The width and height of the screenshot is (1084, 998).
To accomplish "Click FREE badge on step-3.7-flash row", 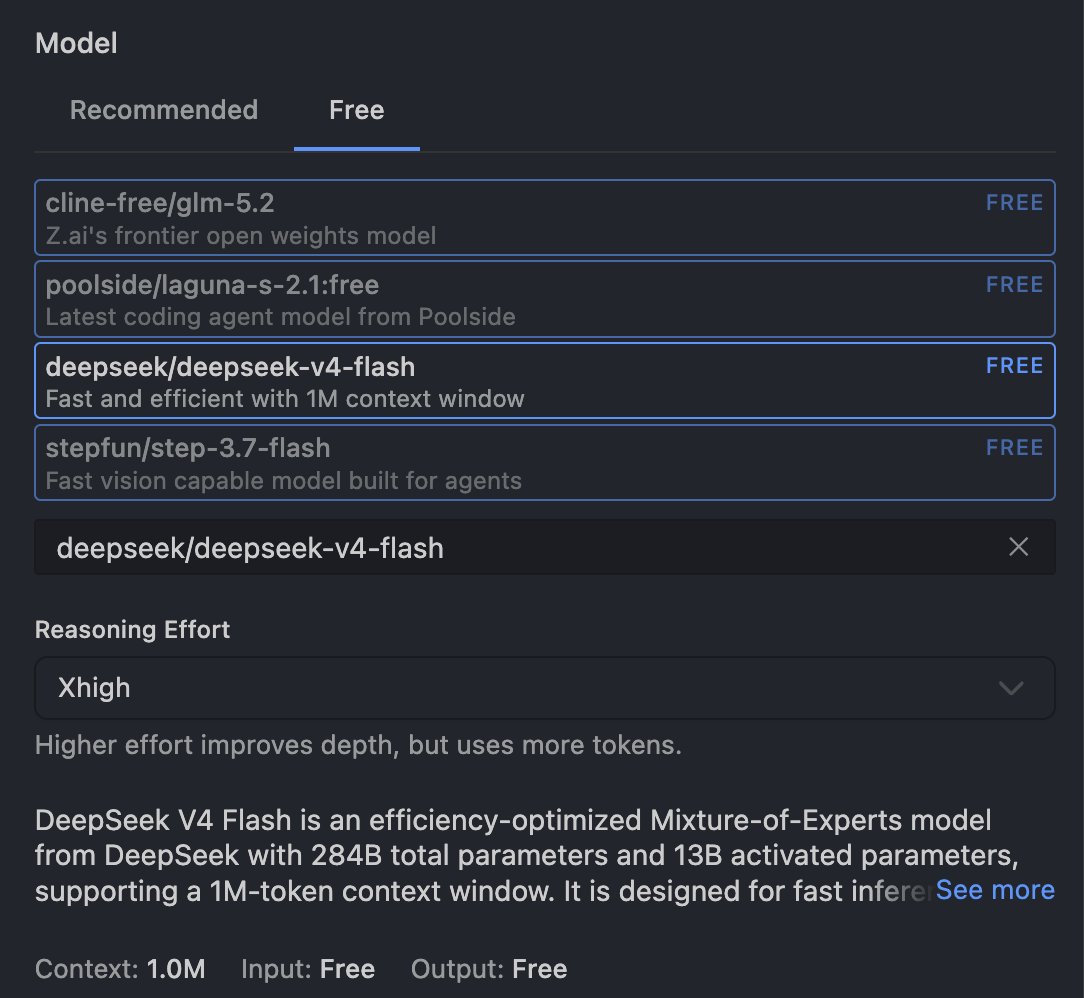I will point(1014,447).
